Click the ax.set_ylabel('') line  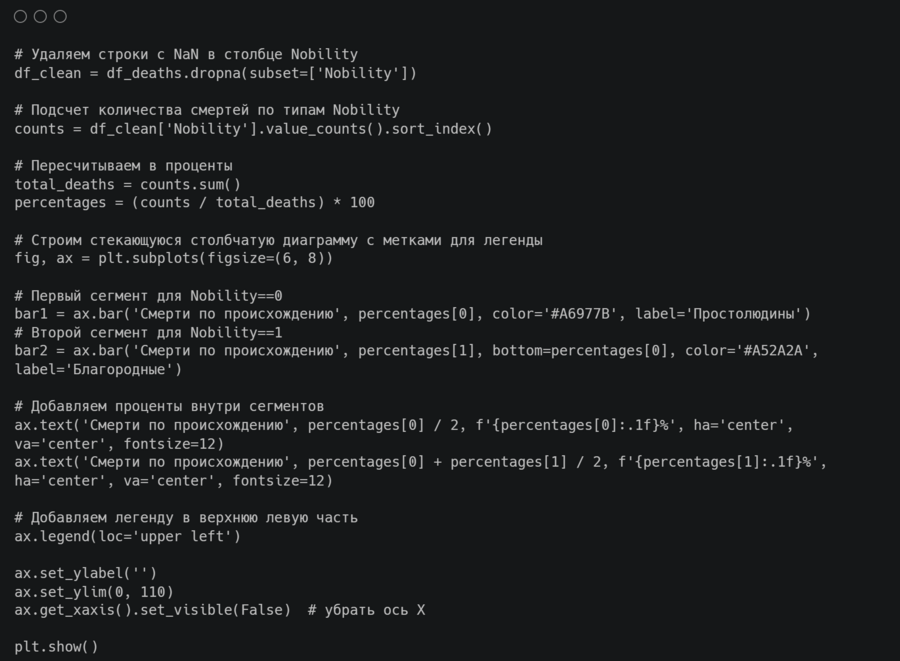click(x=85, y=573)
